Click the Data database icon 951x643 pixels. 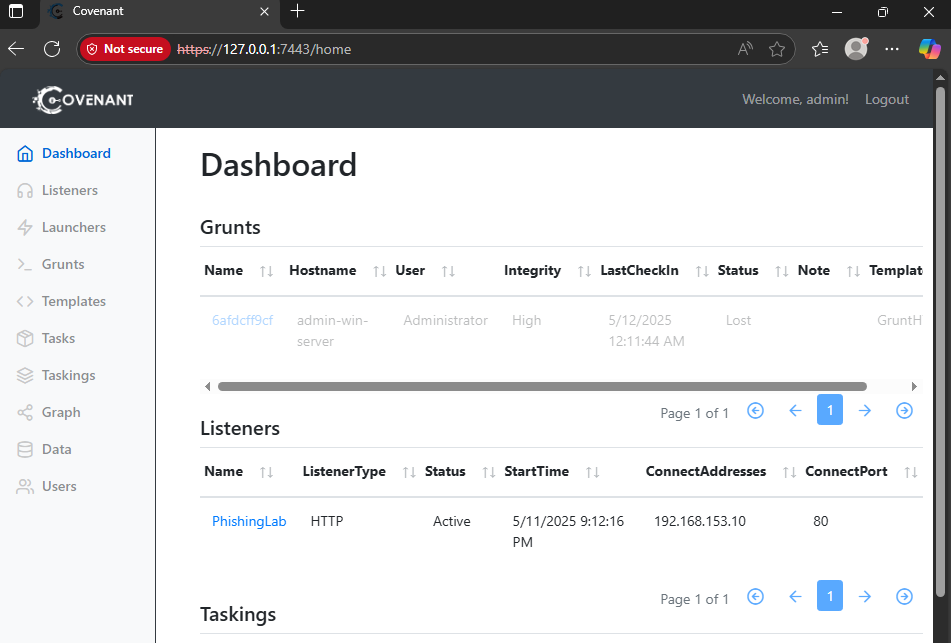tap(25, 449)
